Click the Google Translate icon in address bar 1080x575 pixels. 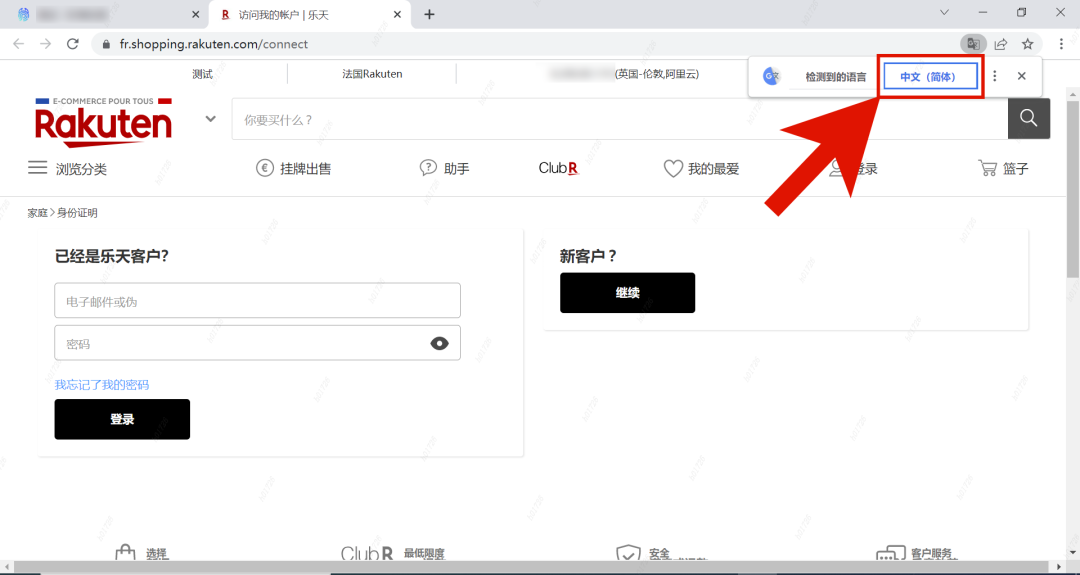point(973,44)
